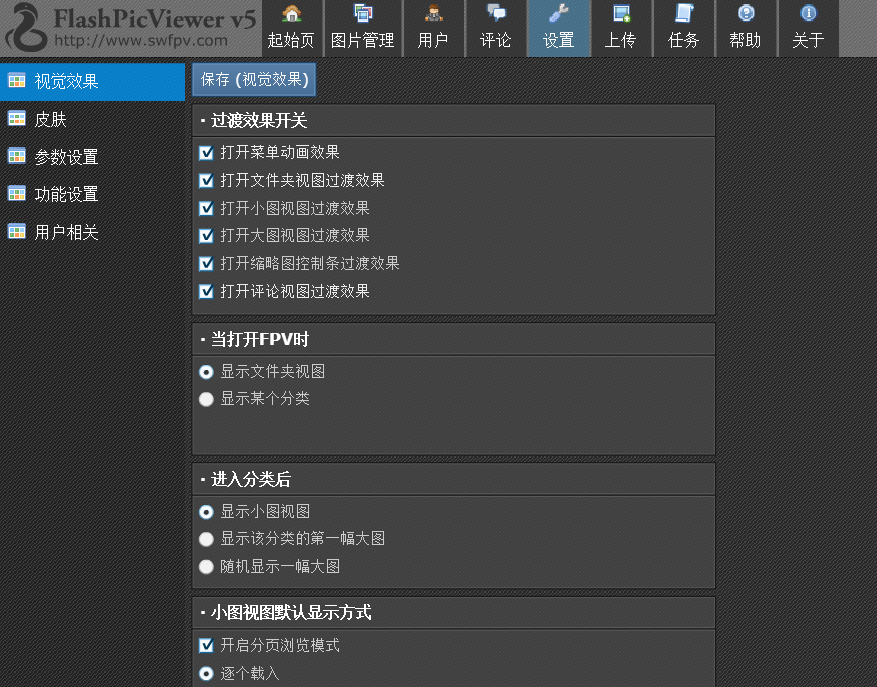This screenshot has height=687, width=877.
Task: Go to 参数设置 in sidebar
Action: click(66, 157)
